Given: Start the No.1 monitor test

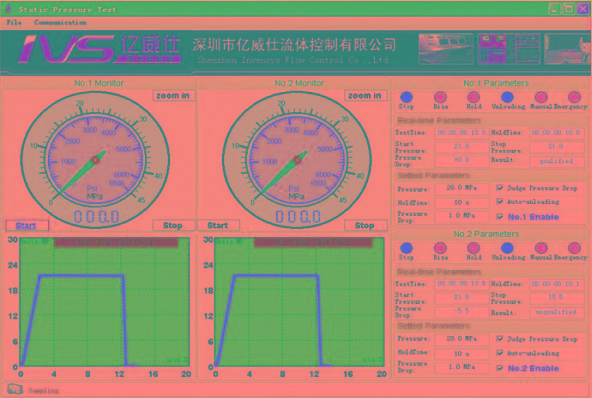Looking at the screenshot, I should (27, 225).
